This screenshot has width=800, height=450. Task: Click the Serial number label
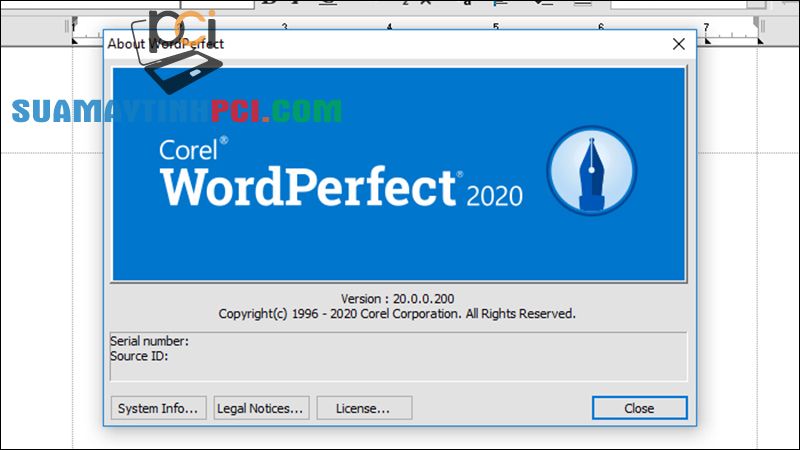(149, 341)
